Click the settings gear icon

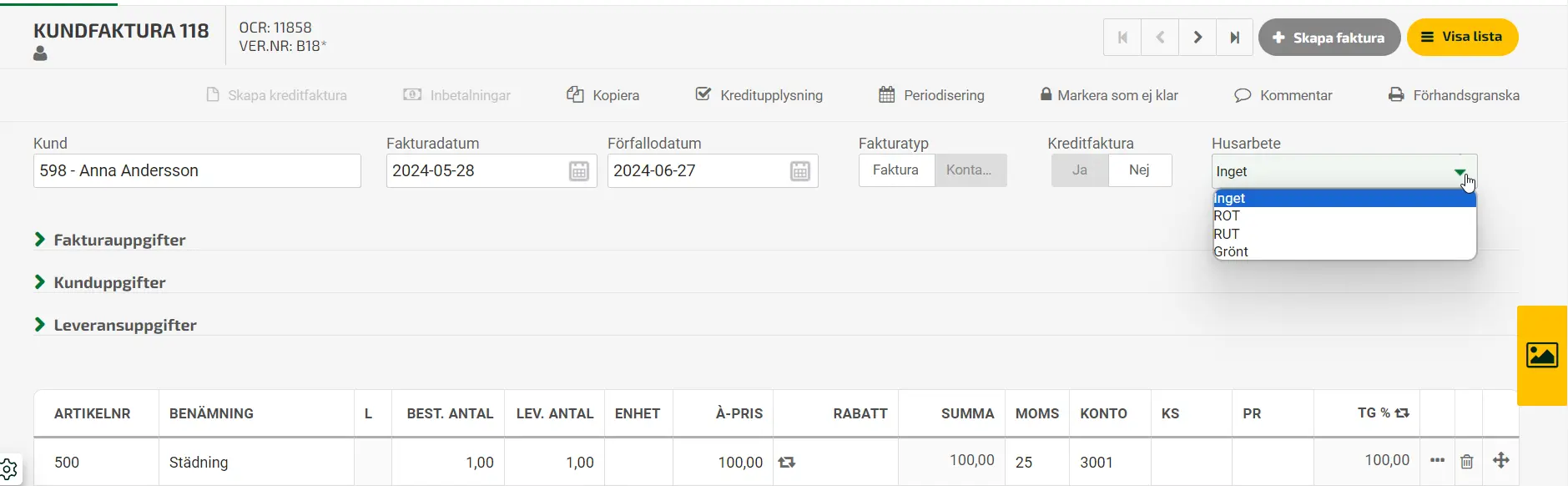click(x=8, y=470)
